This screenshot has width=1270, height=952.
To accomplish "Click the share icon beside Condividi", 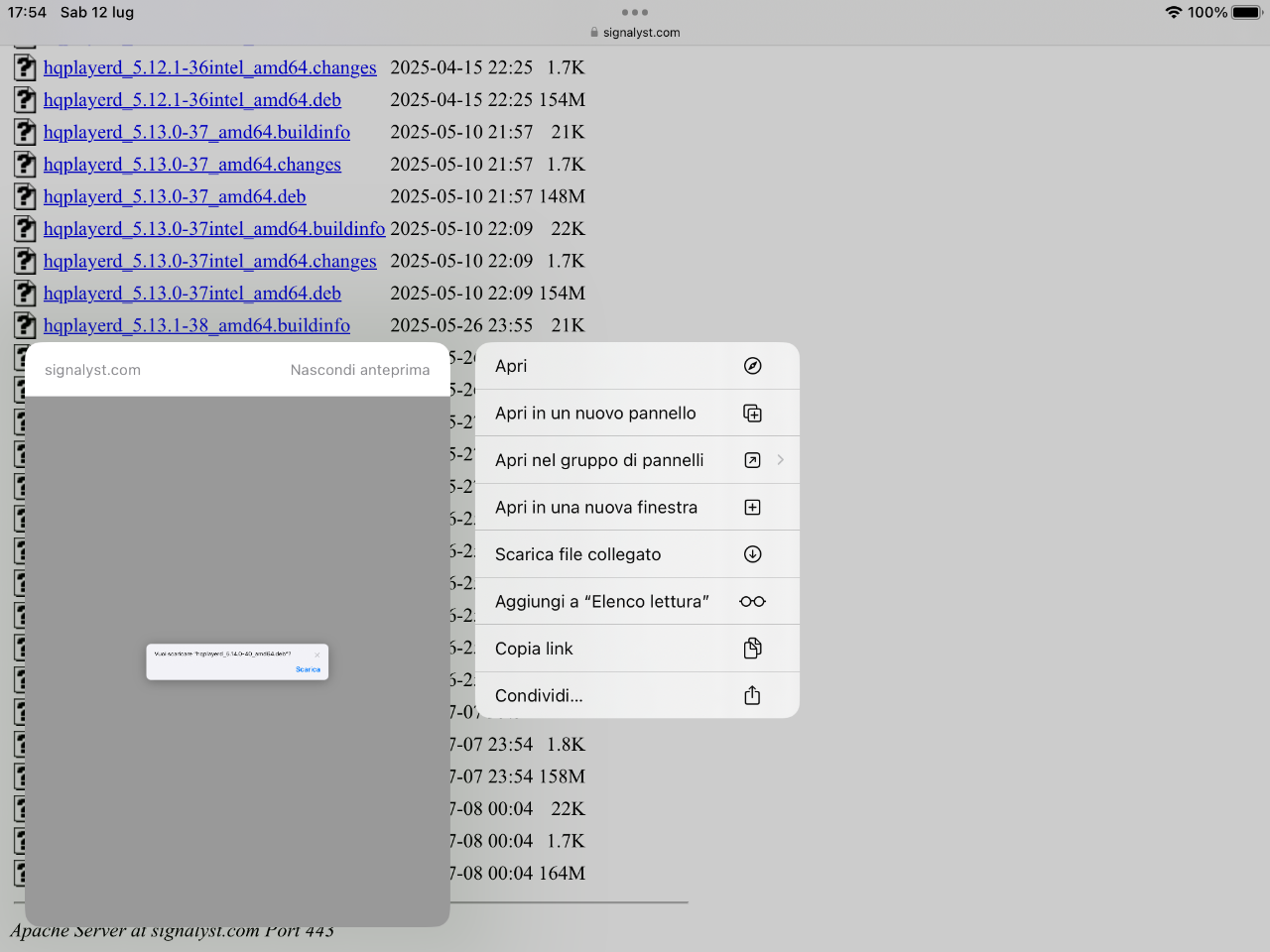I will click(753, 695).
